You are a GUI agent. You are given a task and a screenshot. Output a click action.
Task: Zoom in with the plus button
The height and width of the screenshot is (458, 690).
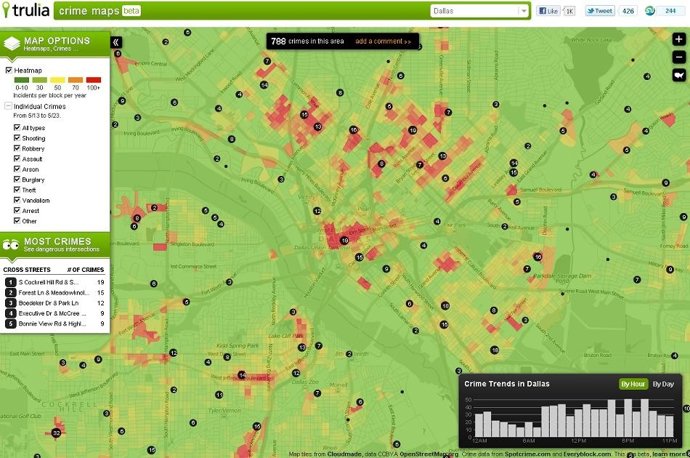tap(679, 39)
